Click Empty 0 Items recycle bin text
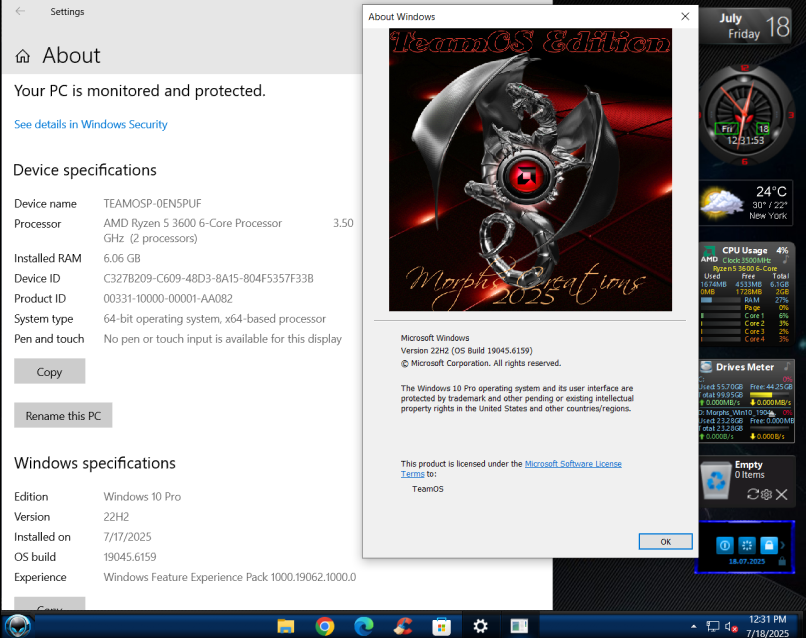Viewport: 806px width, 638px height. (x=749, y=469)
